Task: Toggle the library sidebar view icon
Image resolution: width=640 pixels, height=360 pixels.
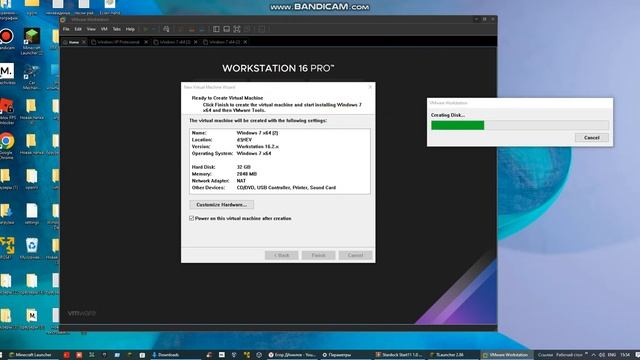Action: tap(216, 29)
